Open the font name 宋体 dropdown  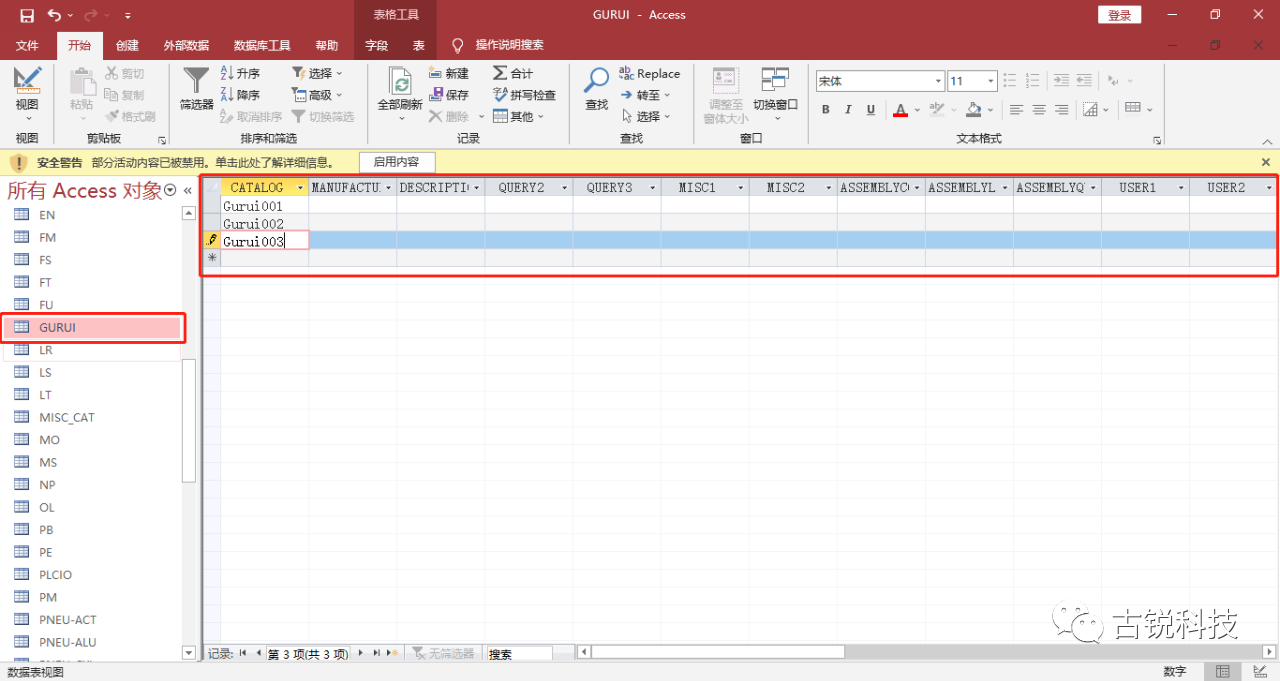[939, 81]
